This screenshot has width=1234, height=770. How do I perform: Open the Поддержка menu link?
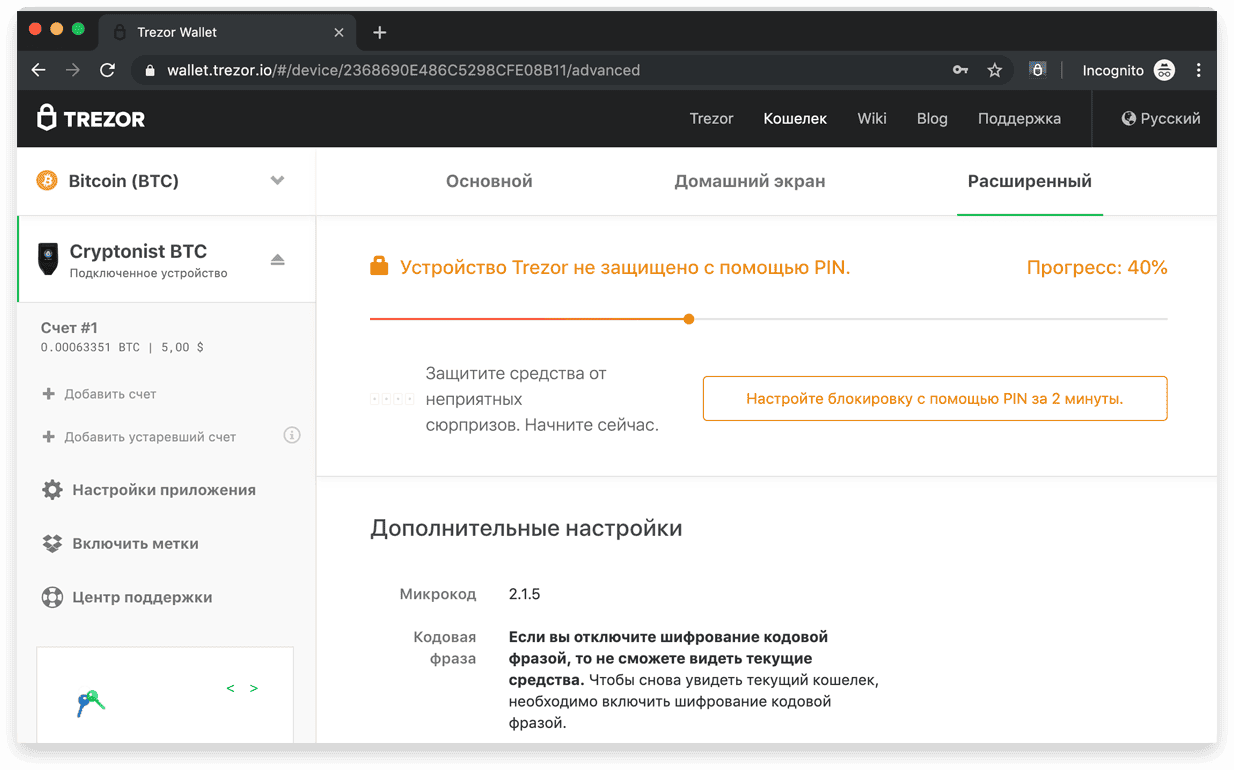click(x=1019, y=118)
